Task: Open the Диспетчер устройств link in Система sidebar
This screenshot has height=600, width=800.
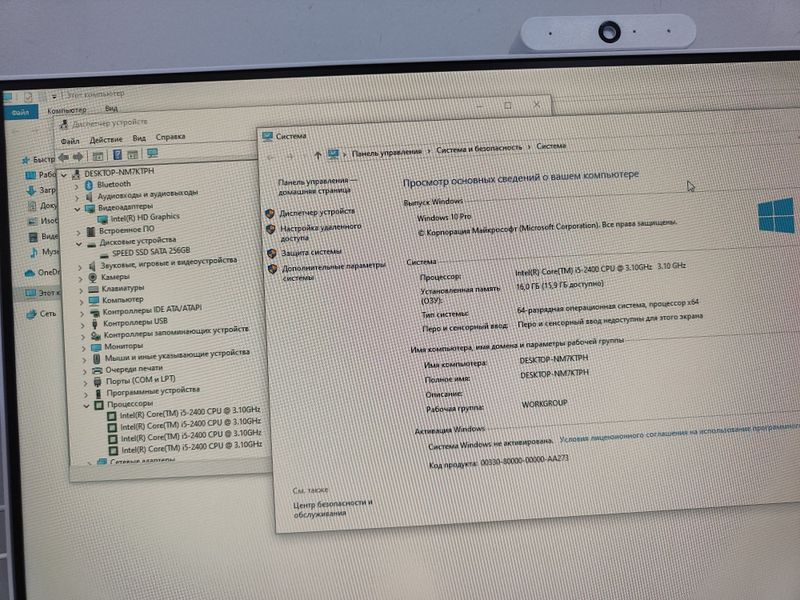Action: pos(317,211)
